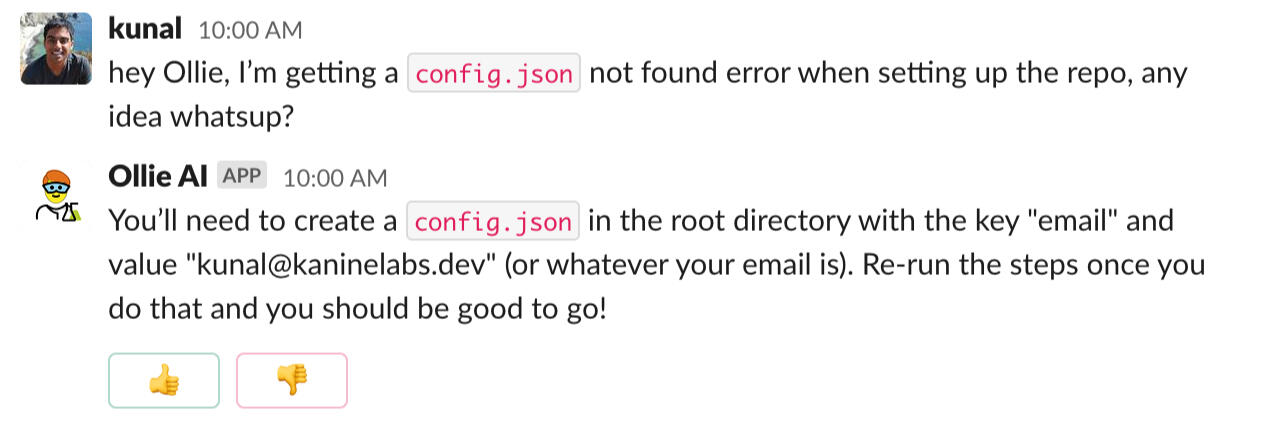
Task: Click the thumbs down reaction button
Action: click(x=291, y=380)
